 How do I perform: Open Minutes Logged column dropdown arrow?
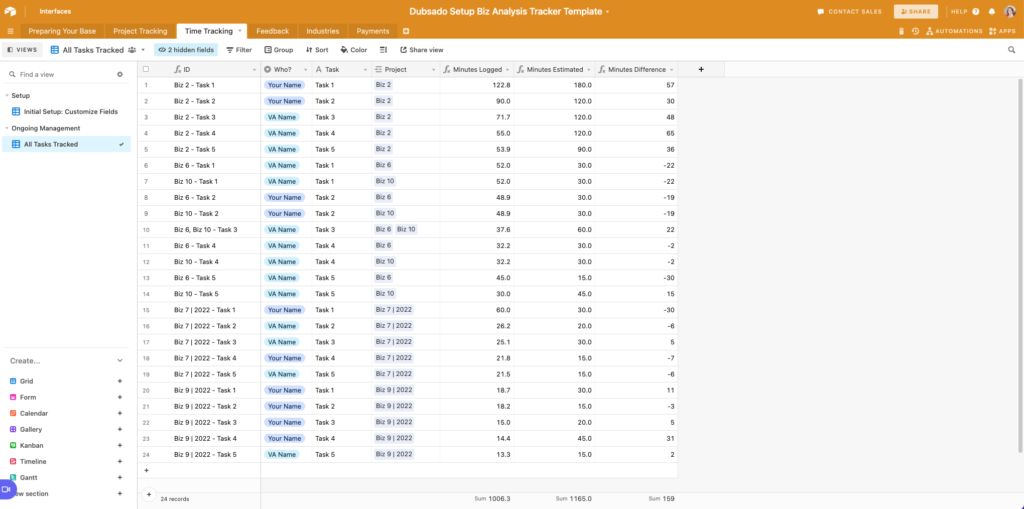click(x=507, y=69)
